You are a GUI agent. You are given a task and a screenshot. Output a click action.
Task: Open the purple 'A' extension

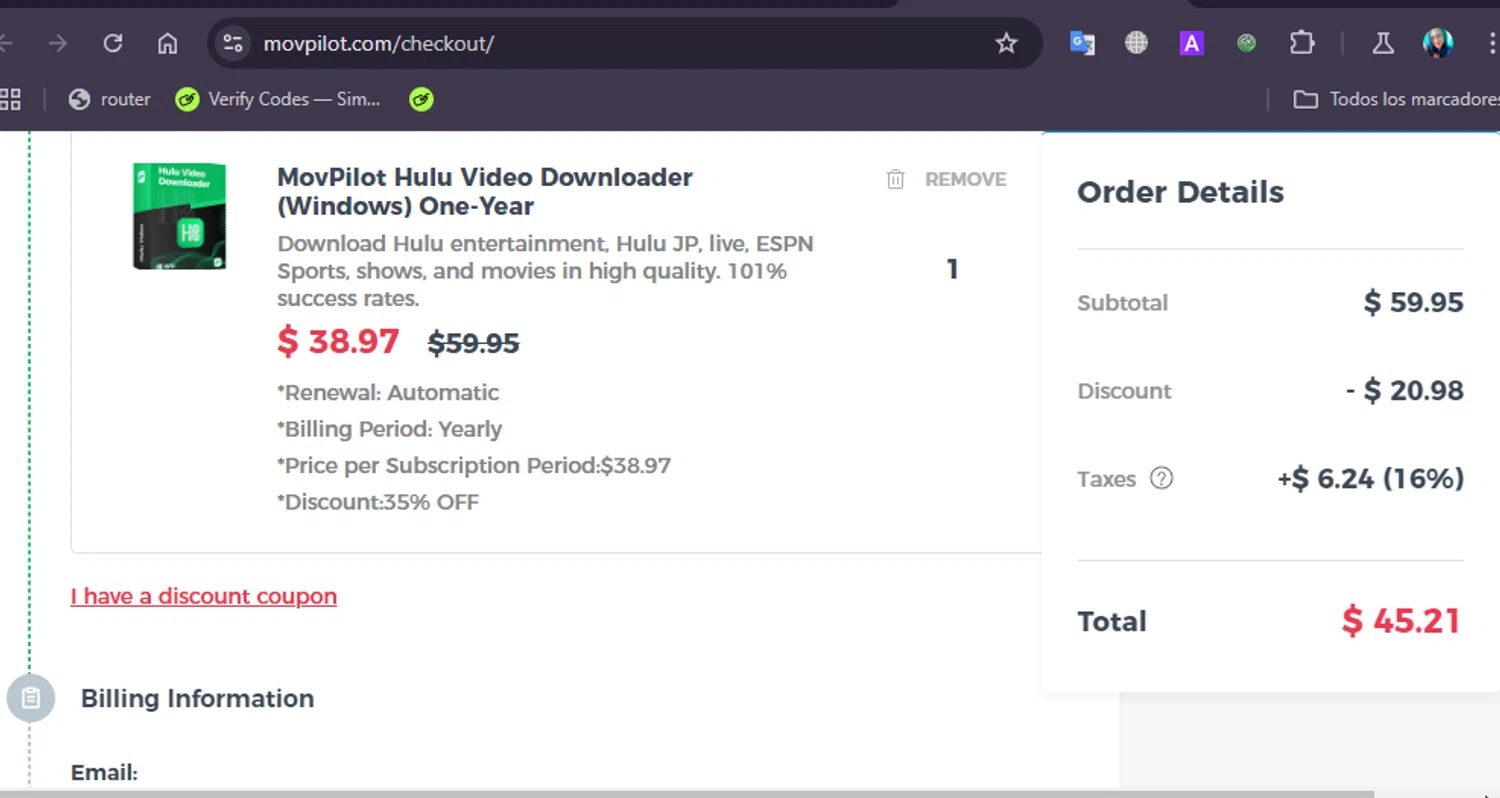coord(1191,43)
